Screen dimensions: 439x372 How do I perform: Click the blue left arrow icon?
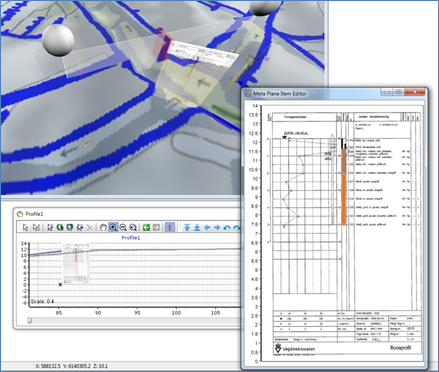(x=207, y=227)
